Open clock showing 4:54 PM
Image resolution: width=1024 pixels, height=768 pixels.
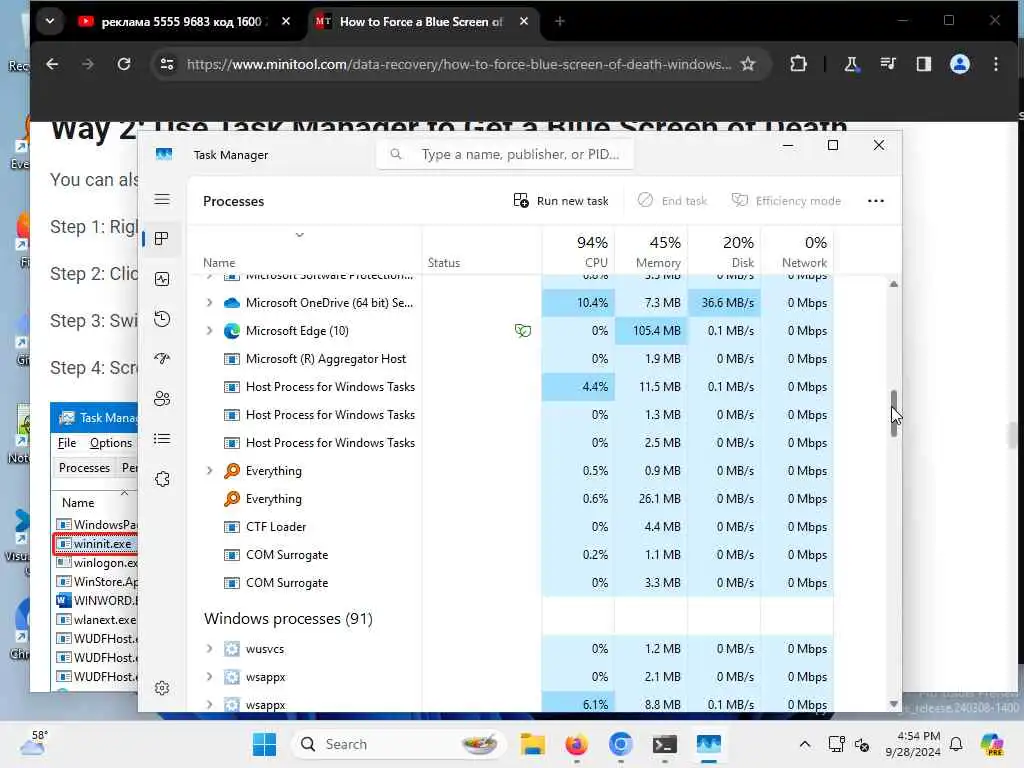(913, 744)
